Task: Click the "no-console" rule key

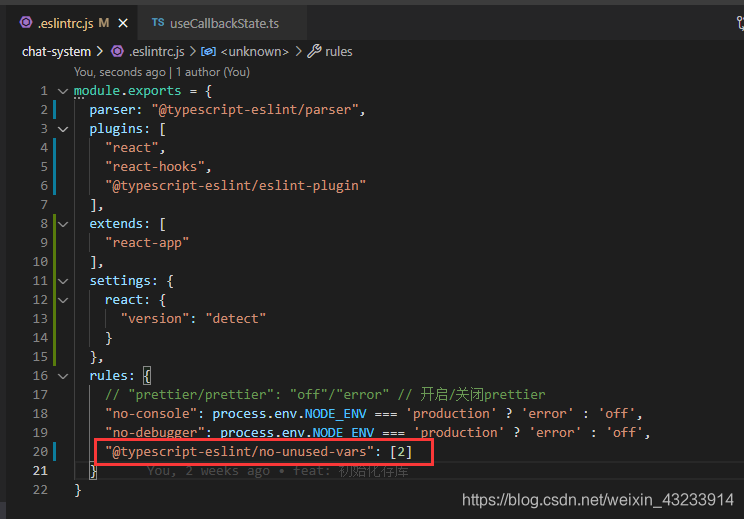Action: click(151, 414)
